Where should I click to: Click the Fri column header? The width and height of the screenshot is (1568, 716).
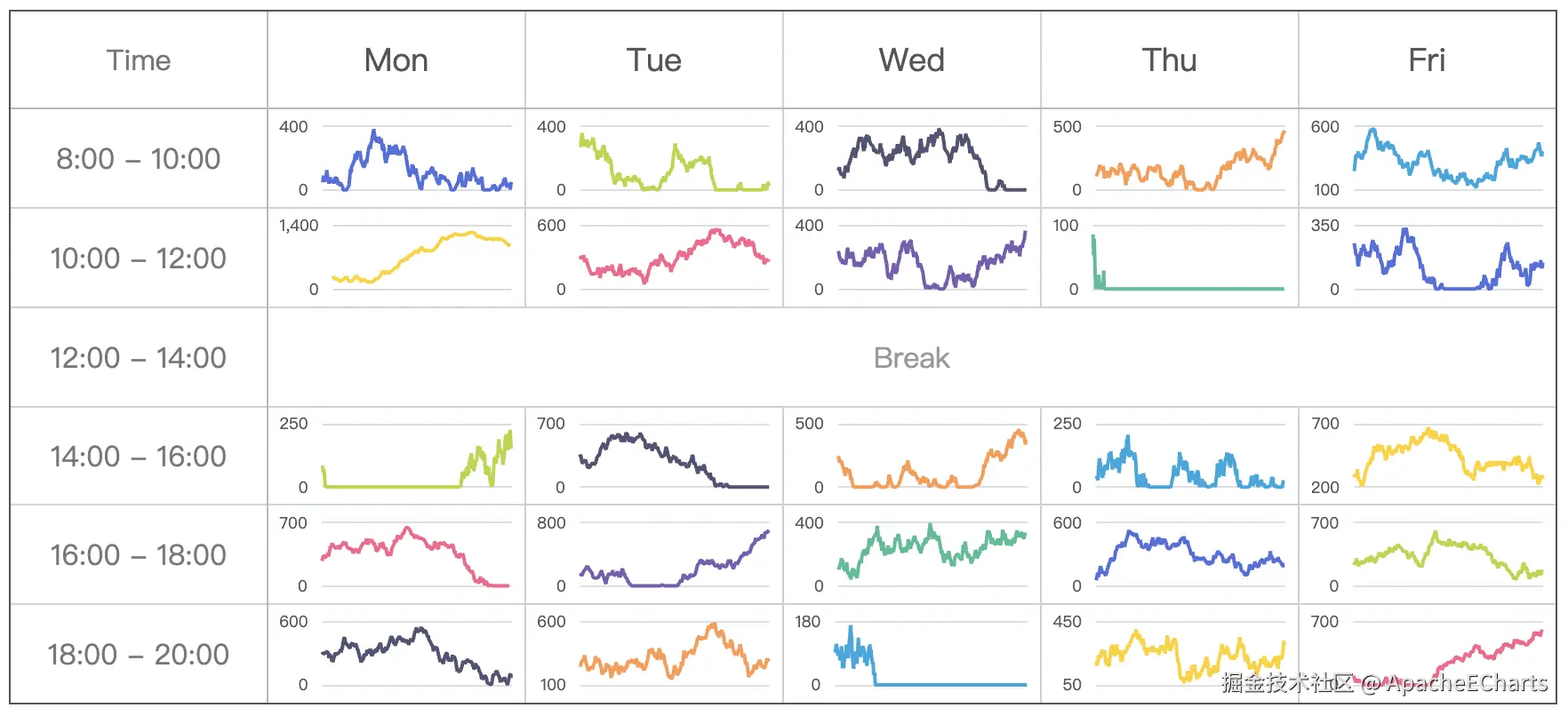1428,60
